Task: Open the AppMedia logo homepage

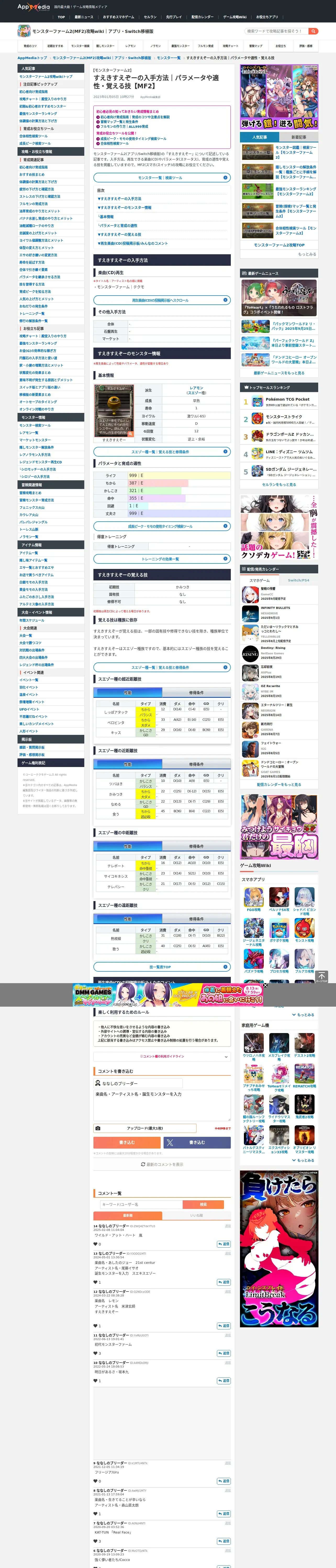Action: [x=33, y=7]
